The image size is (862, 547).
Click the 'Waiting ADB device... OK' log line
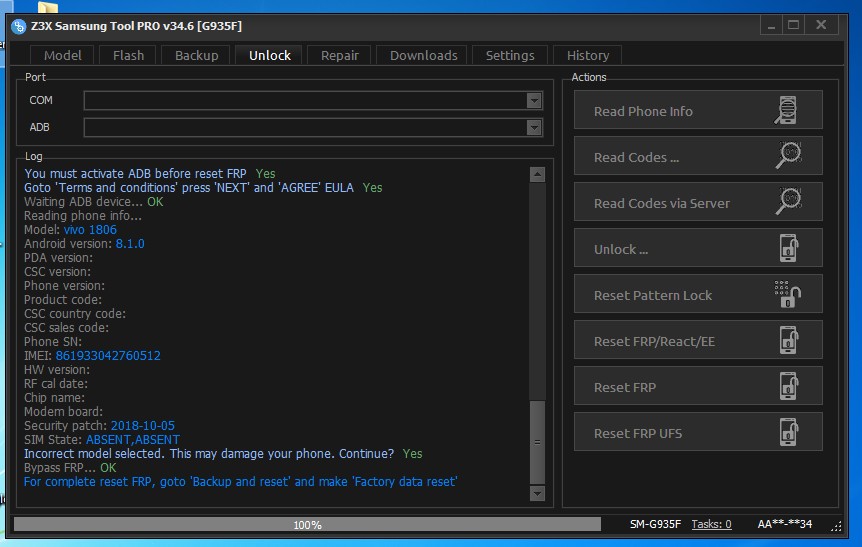93,202
